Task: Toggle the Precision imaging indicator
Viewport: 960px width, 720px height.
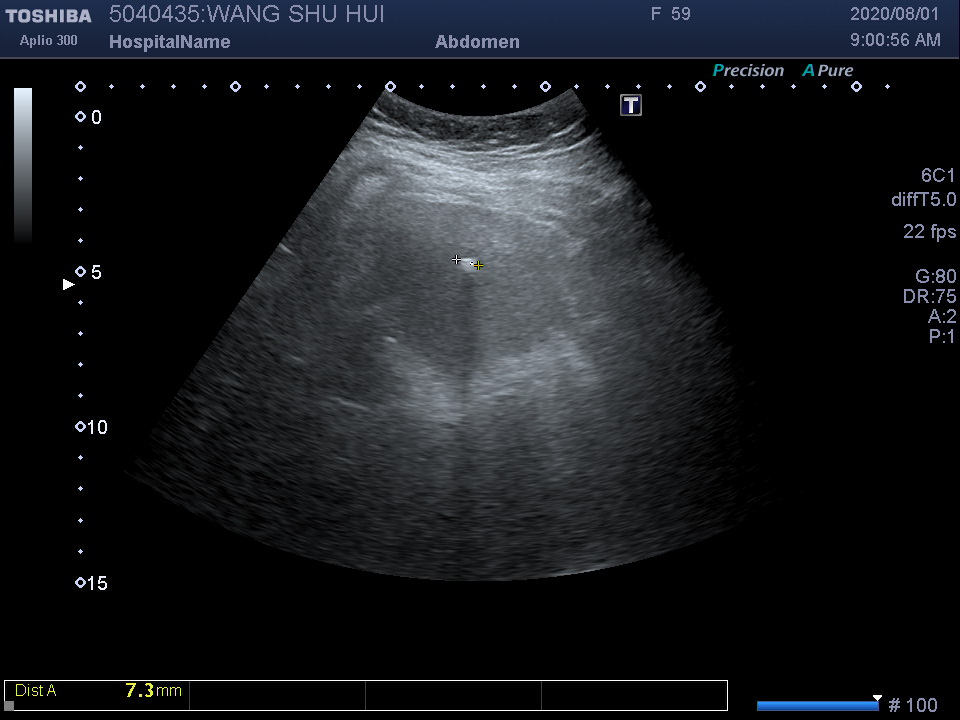Action: click(x=748, y=71)
